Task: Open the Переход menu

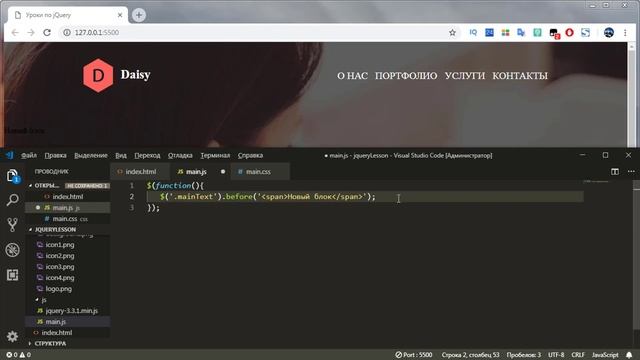Action: pyautogui.click(x=147, y=156)
